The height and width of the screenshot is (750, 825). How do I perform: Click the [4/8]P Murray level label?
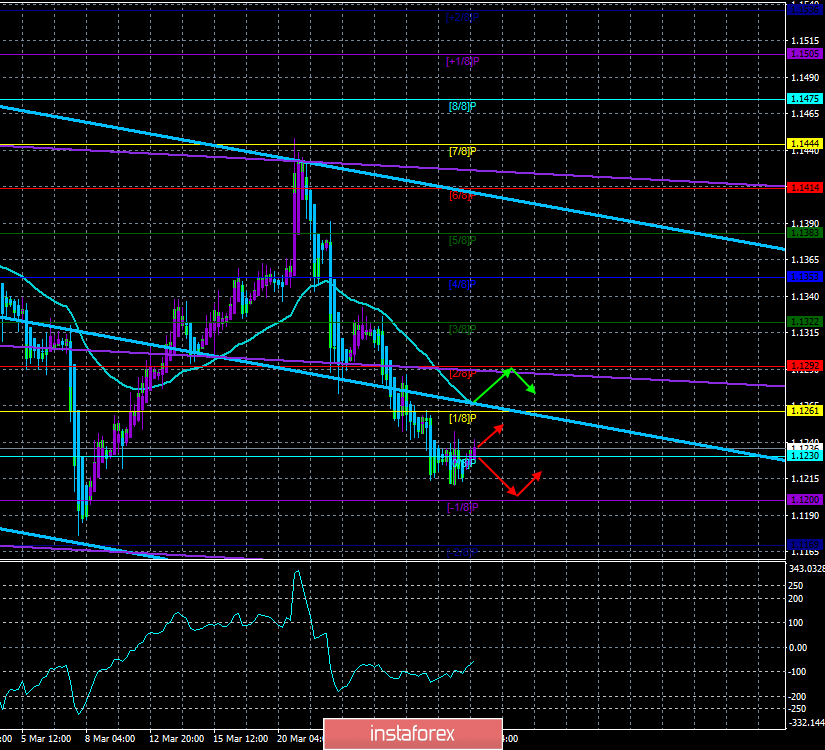[462, 285]
